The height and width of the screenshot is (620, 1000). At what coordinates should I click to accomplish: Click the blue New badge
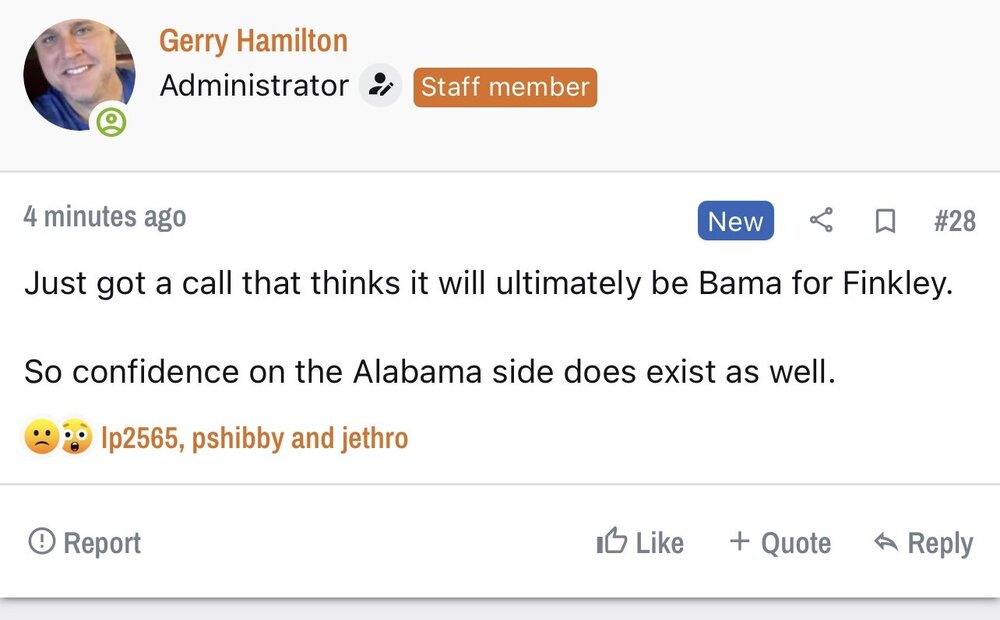tap(736, 221)
